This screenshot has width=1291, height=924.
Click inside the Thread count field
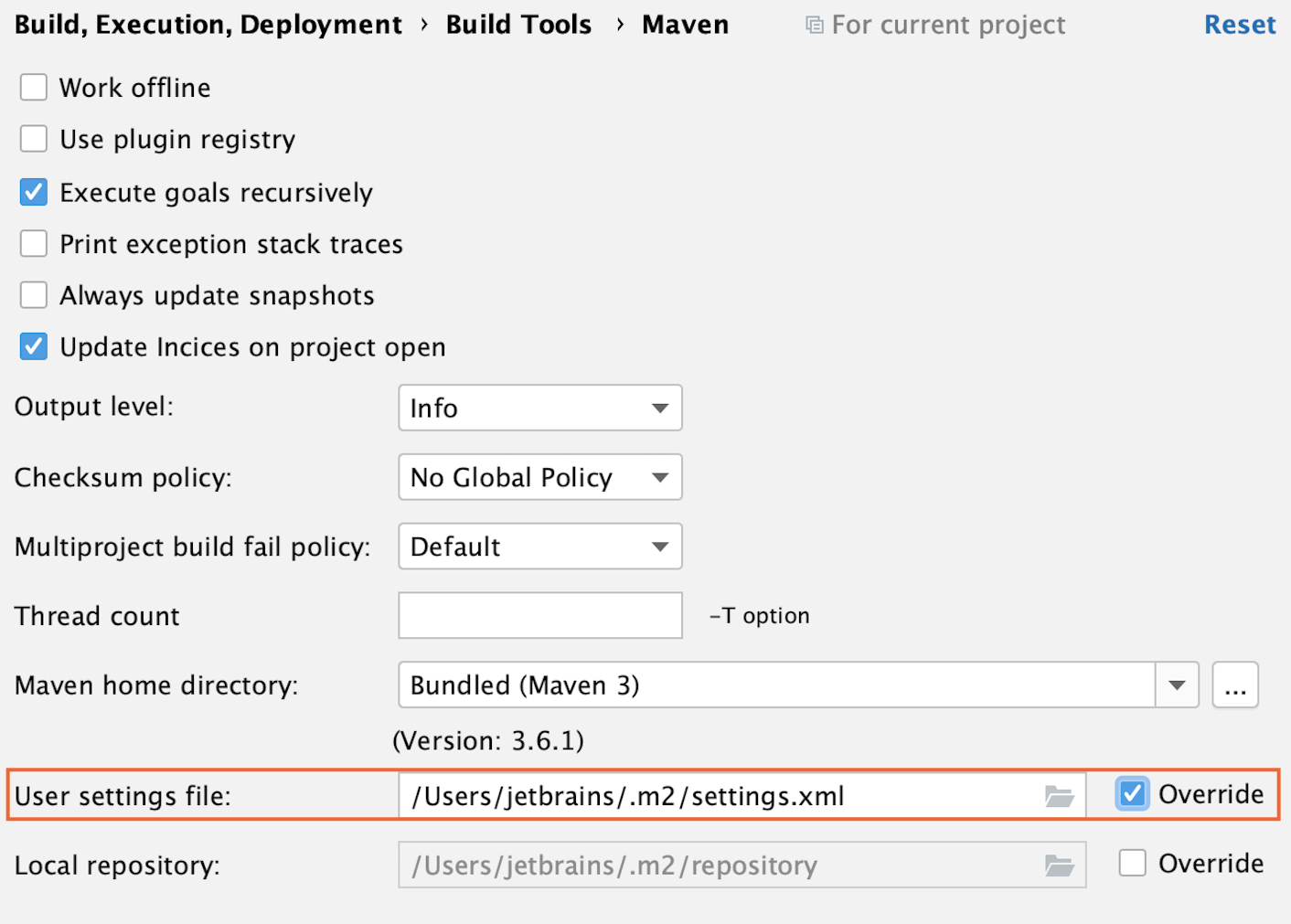click(x=539, y=615)
